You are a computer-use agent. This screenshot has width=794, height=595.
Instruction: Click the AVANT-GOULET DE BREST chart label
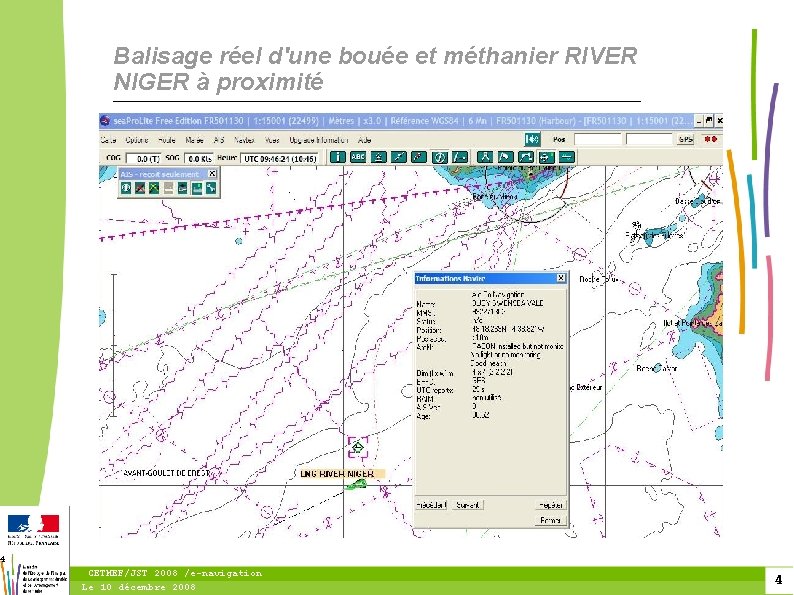coord(166,473)
